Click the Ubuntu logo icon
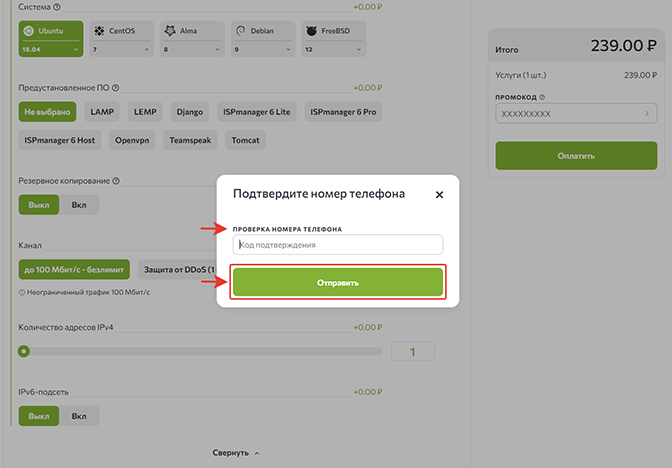The image size is (672, 468). point(29,32)
